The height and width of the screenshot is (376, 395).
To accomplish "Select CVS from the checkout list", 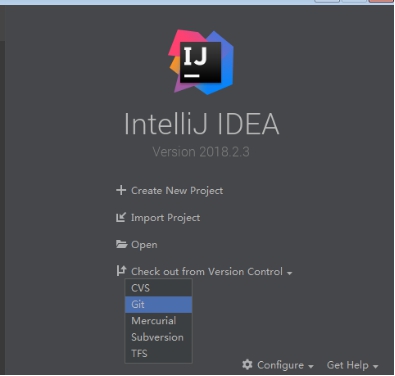I will click(158, 288).
